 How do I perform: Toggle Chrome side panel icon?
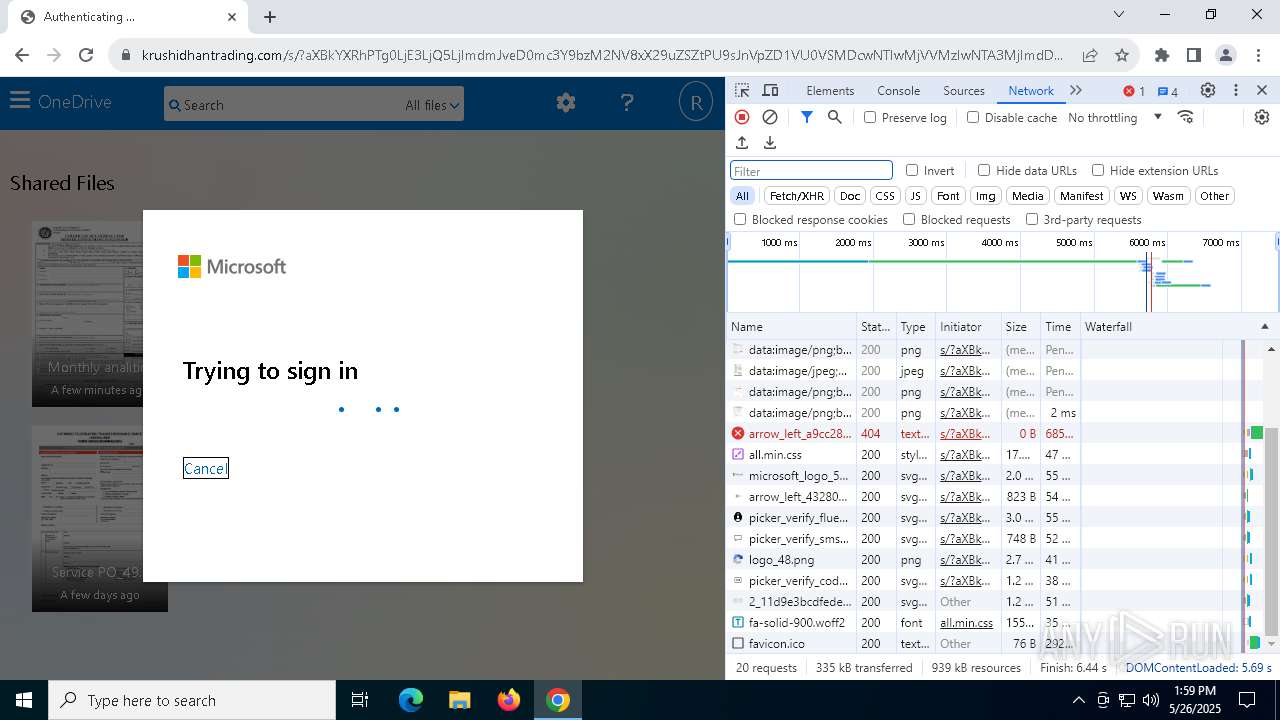1194,55
